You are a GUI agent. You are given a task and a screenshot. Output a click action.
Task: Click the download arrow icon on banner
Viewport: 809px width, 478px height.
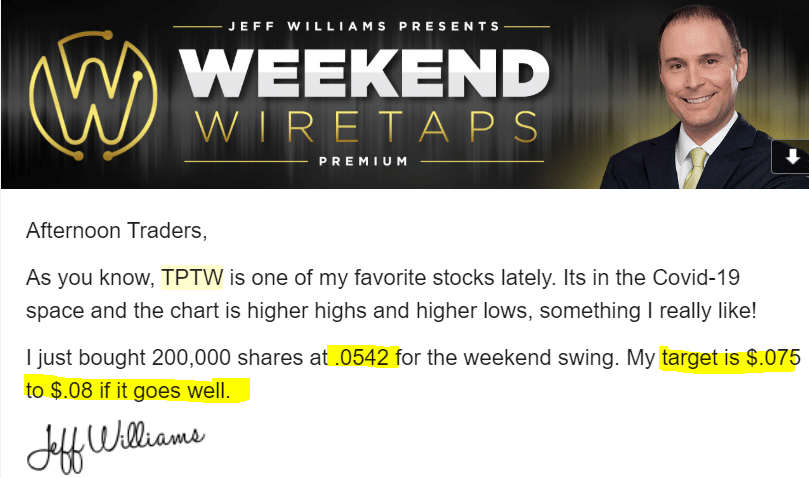792,156
